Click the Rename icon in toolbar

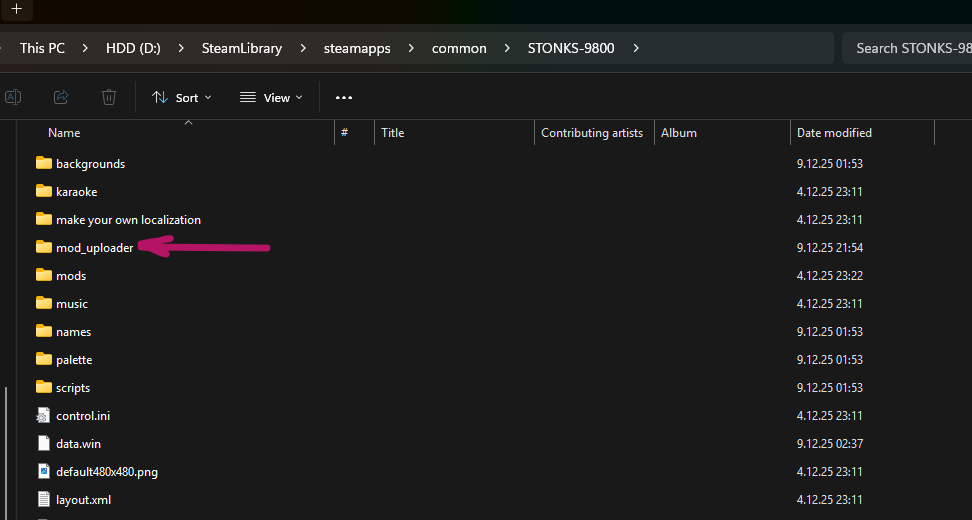(13, 97)
